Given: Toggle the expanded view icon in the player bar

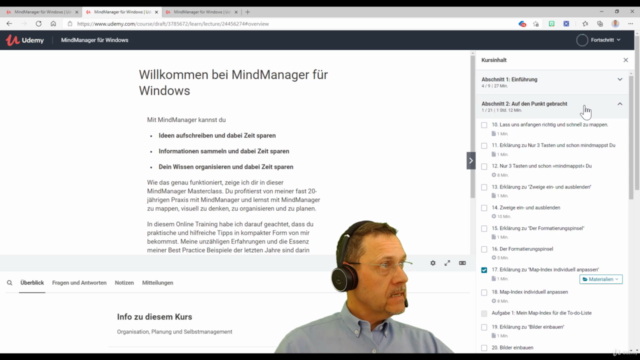Looking at the screenshot, I should click(462, 263).
